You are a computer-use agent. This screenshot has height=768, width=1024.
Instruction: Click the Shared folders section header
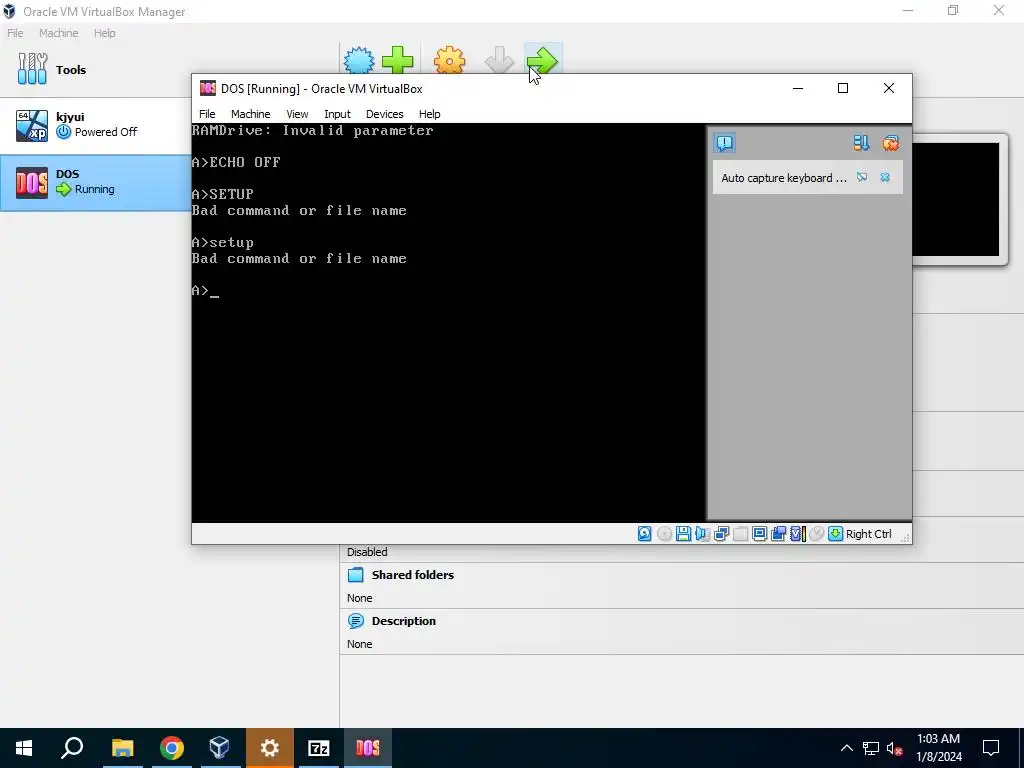click(413, 575)
